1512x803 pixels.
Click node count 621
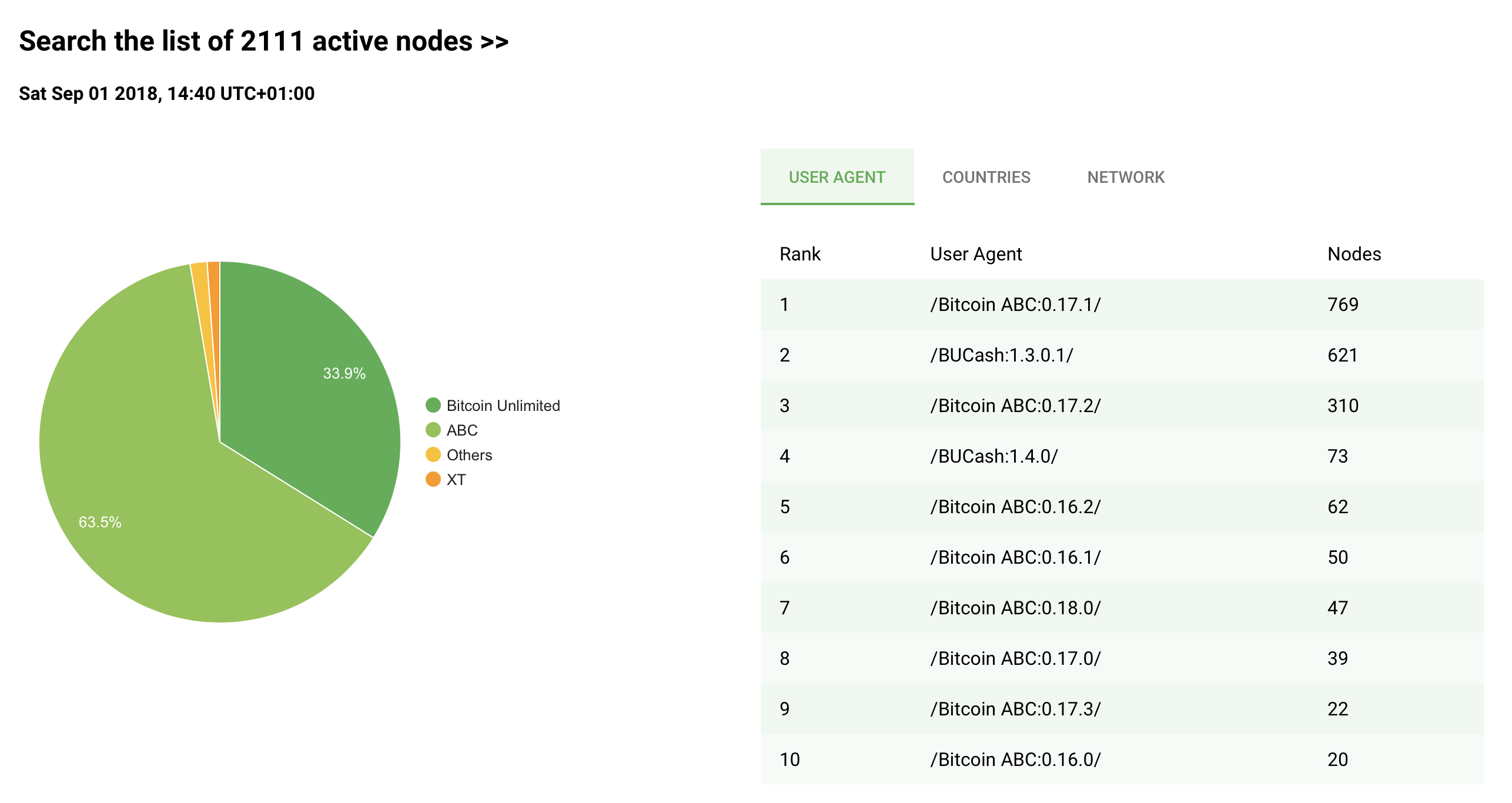click(x=1343, y=355)
